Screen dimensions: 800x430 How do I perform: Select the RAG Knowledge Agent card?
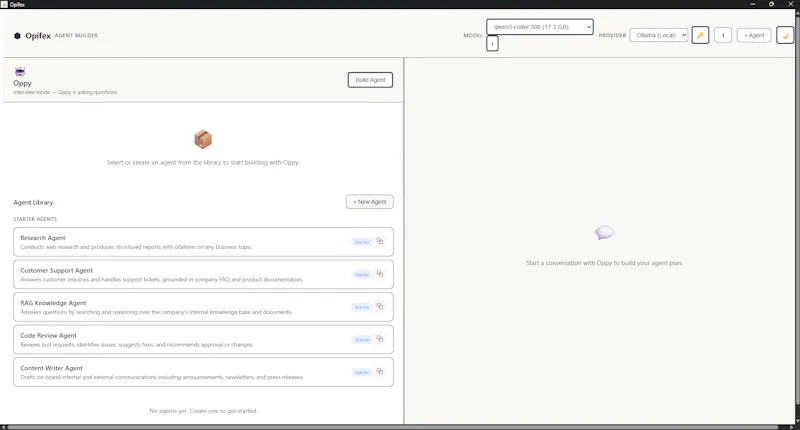pos(203,307)
